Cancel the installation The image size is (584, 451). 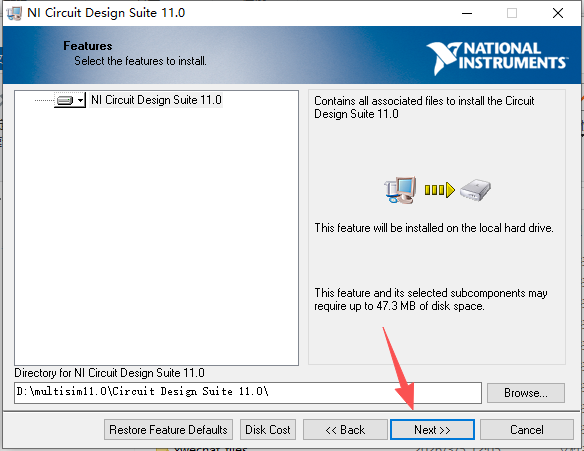pyautogui.click(x=527, y=430)
